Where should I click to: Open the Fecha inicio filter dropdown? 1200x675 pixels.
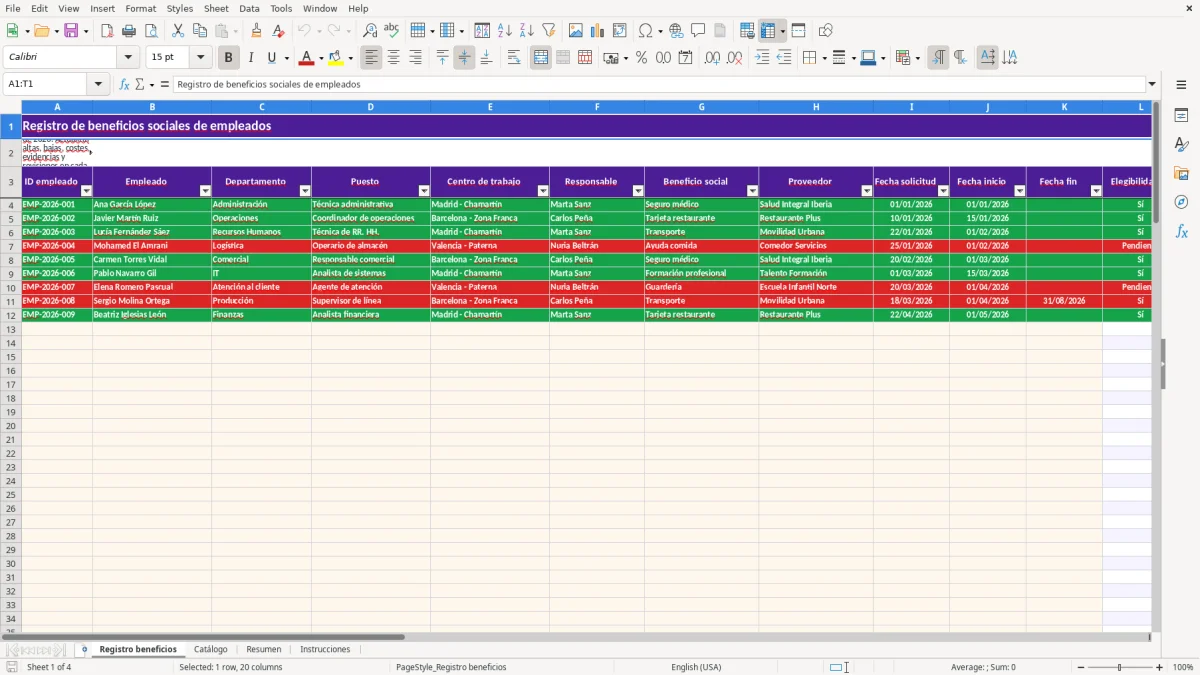pos(1020,191)
